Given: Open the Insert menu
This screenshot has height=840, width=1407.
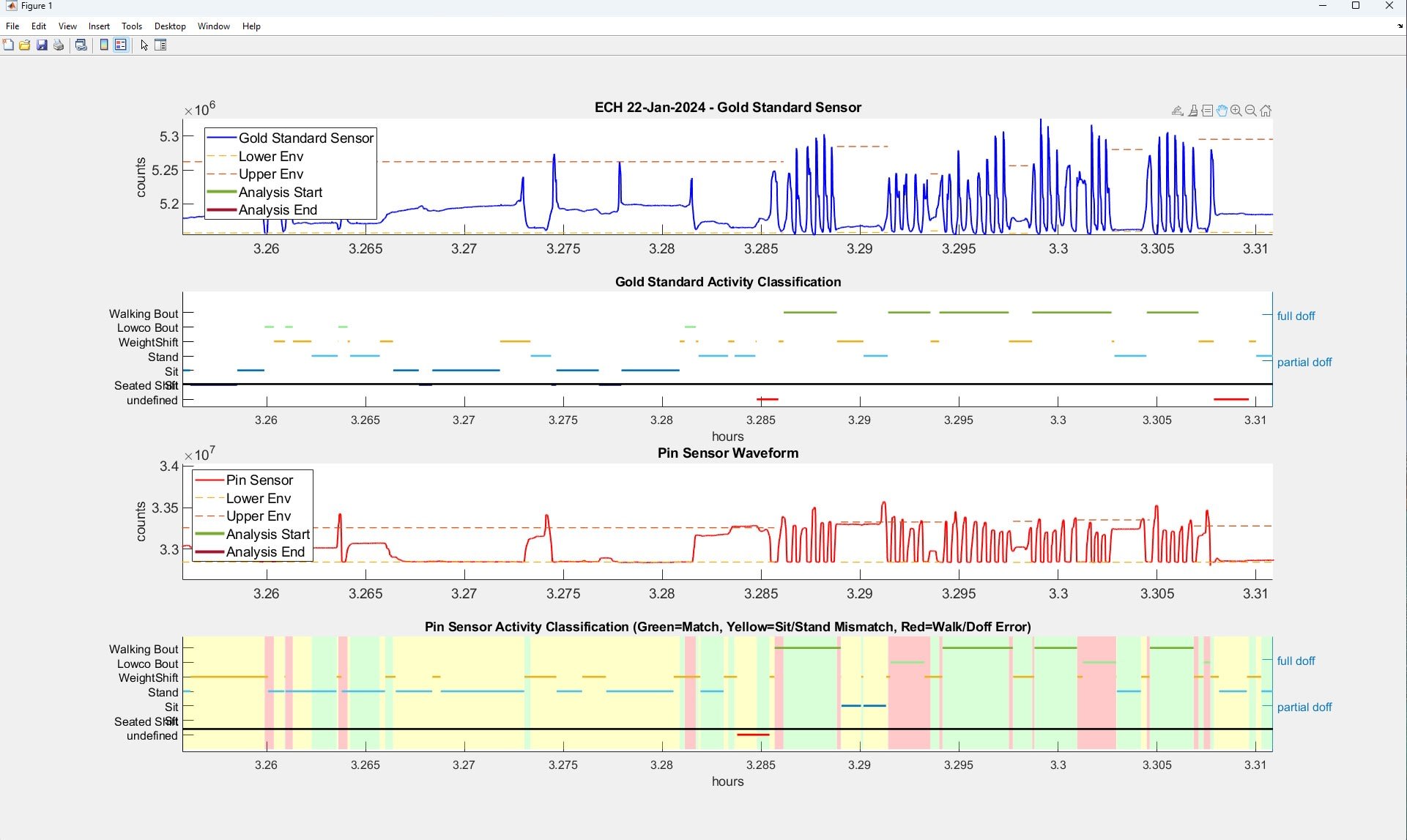Looking at the screenshot, I should click(99, 26).
